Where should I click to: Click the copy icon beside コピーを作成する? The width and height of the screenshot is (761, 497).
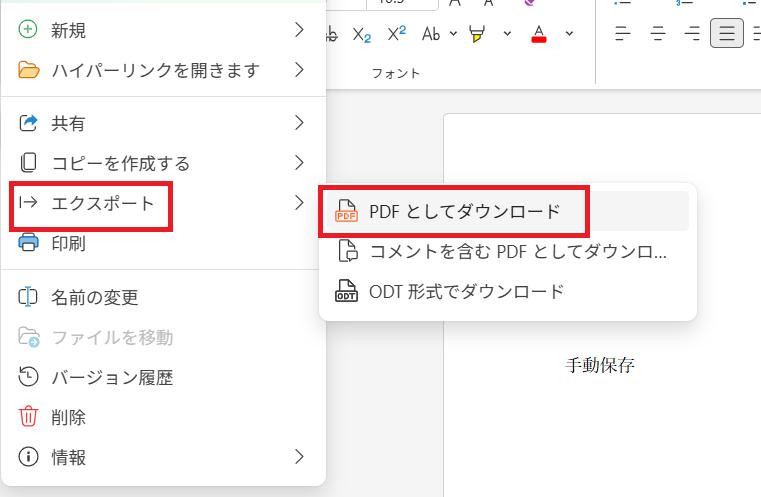pyautogui.click(x=28, y=163)
